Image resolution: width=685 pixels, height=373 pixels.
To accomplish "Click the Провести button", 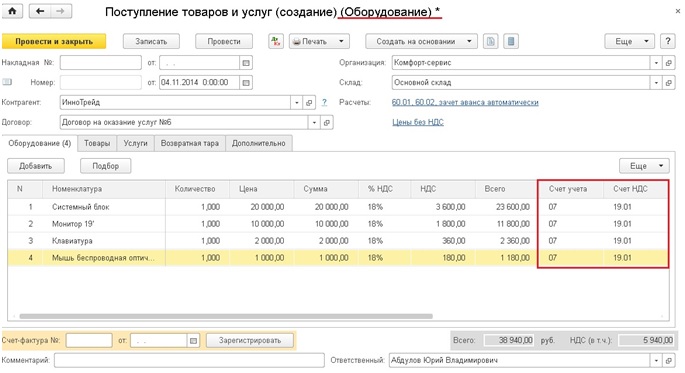I will point(224,41).
